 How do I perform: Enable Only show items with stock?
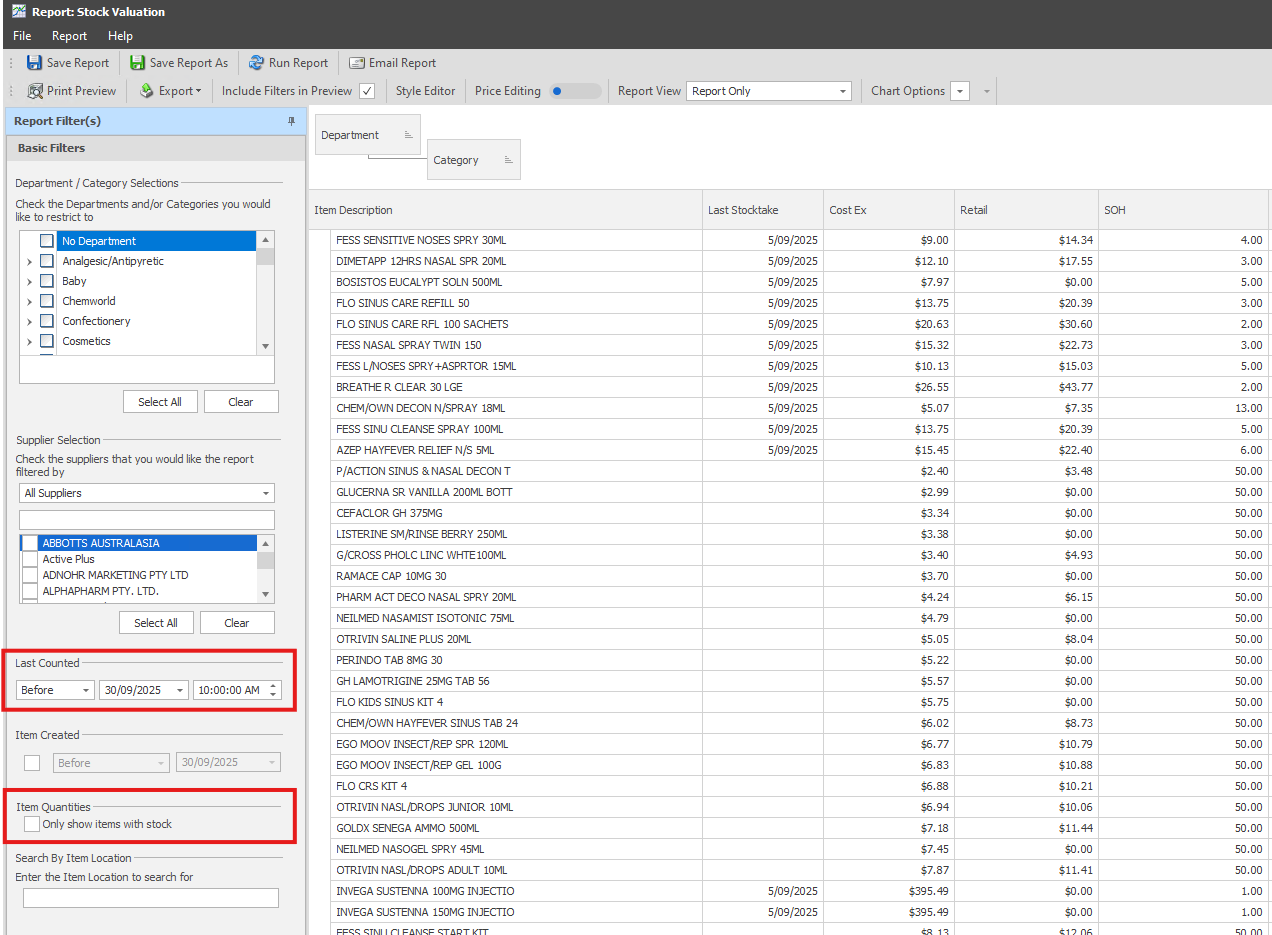[x=33, y=824]
